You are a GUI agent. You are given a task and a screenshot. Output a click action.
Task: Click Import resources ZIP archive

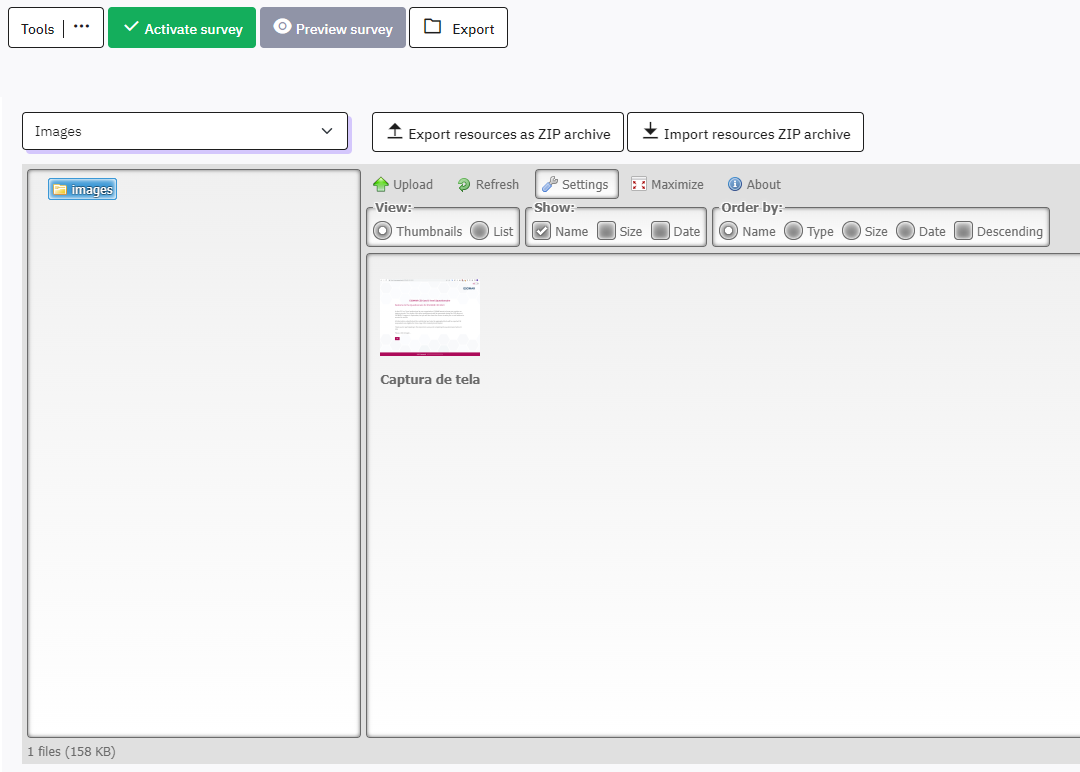745,133
